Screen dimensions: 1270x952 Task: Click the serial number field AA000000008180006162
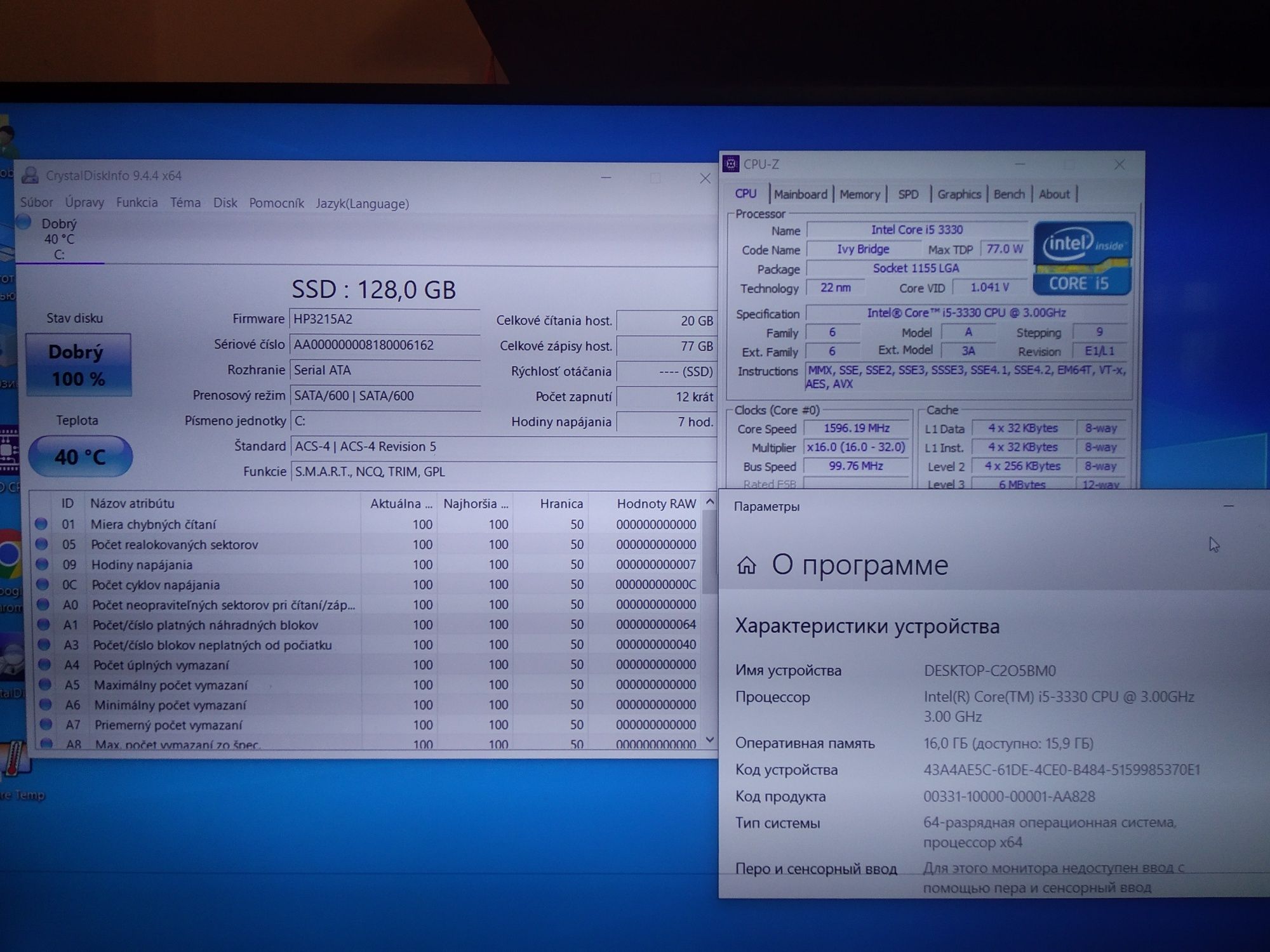click(385, 345)
